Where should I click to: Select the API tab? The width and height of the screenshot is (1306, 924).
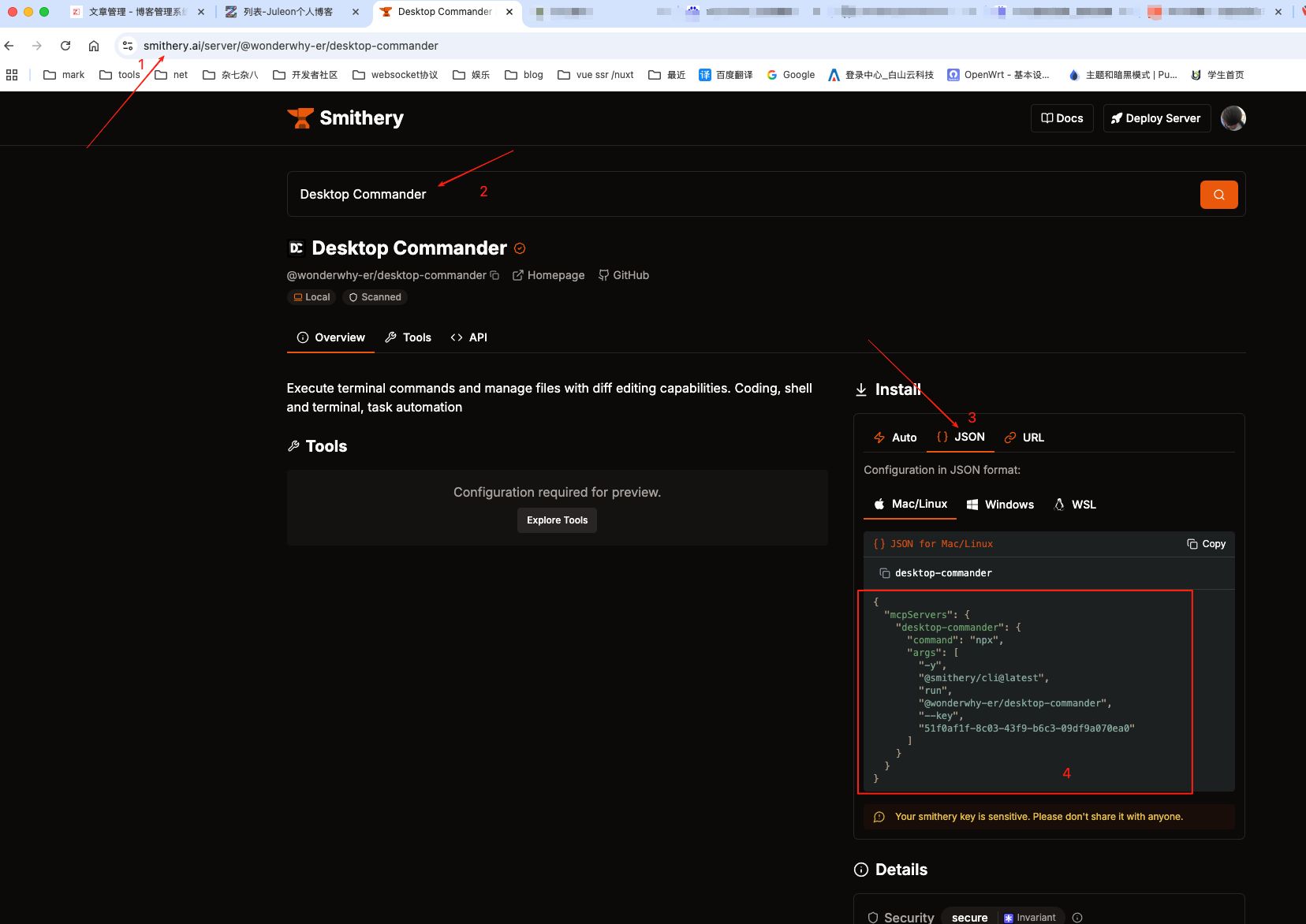[468, 337]
